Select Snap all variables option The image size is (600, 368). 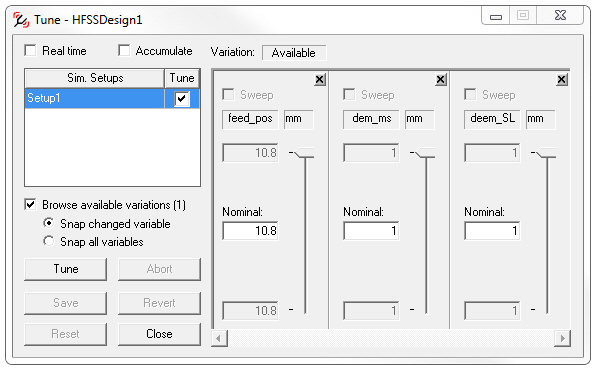point(49,241)
